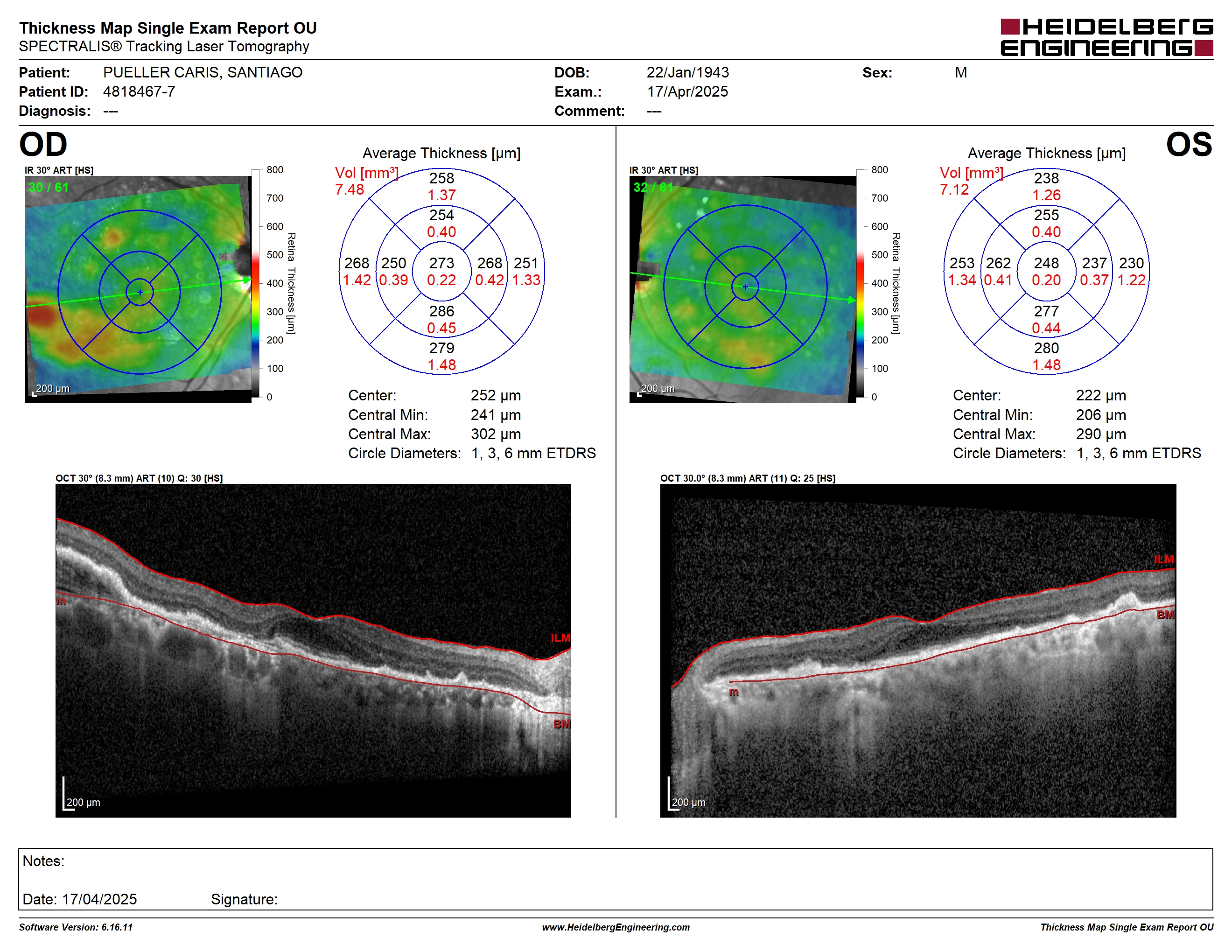The image size is (1232, 952).
Task: Click the OS retina thickness color scale
Action: point(860,283)
